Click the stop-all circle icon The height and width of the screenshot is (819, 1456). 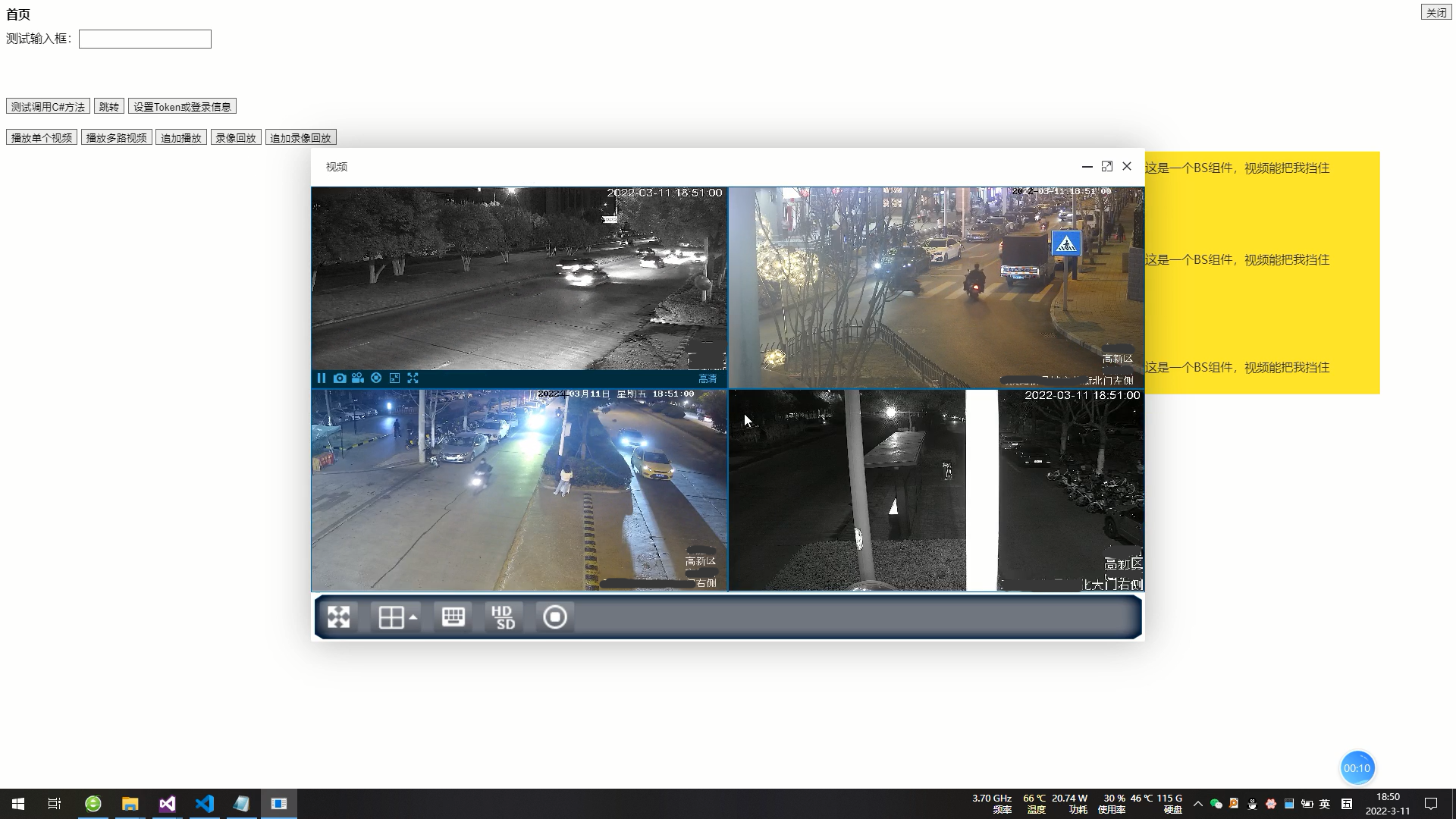click(555, 617)
